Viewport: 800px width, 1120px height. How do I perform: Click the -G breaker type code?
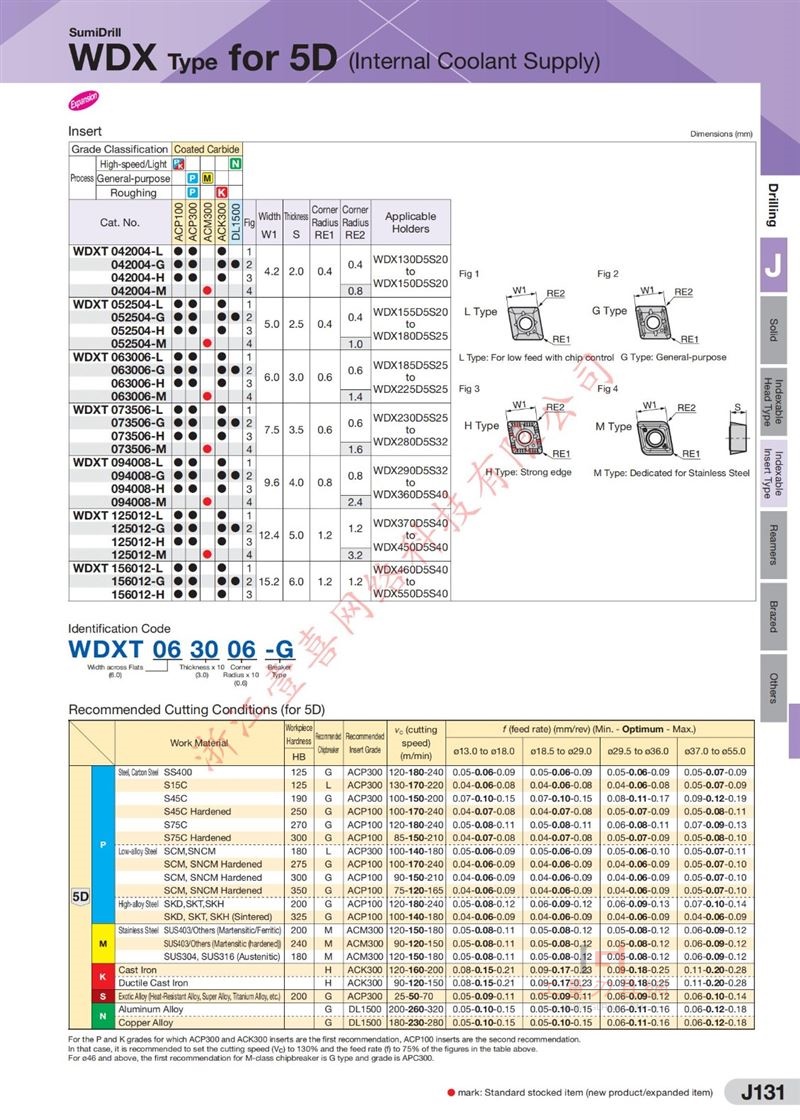pos(279,649)
